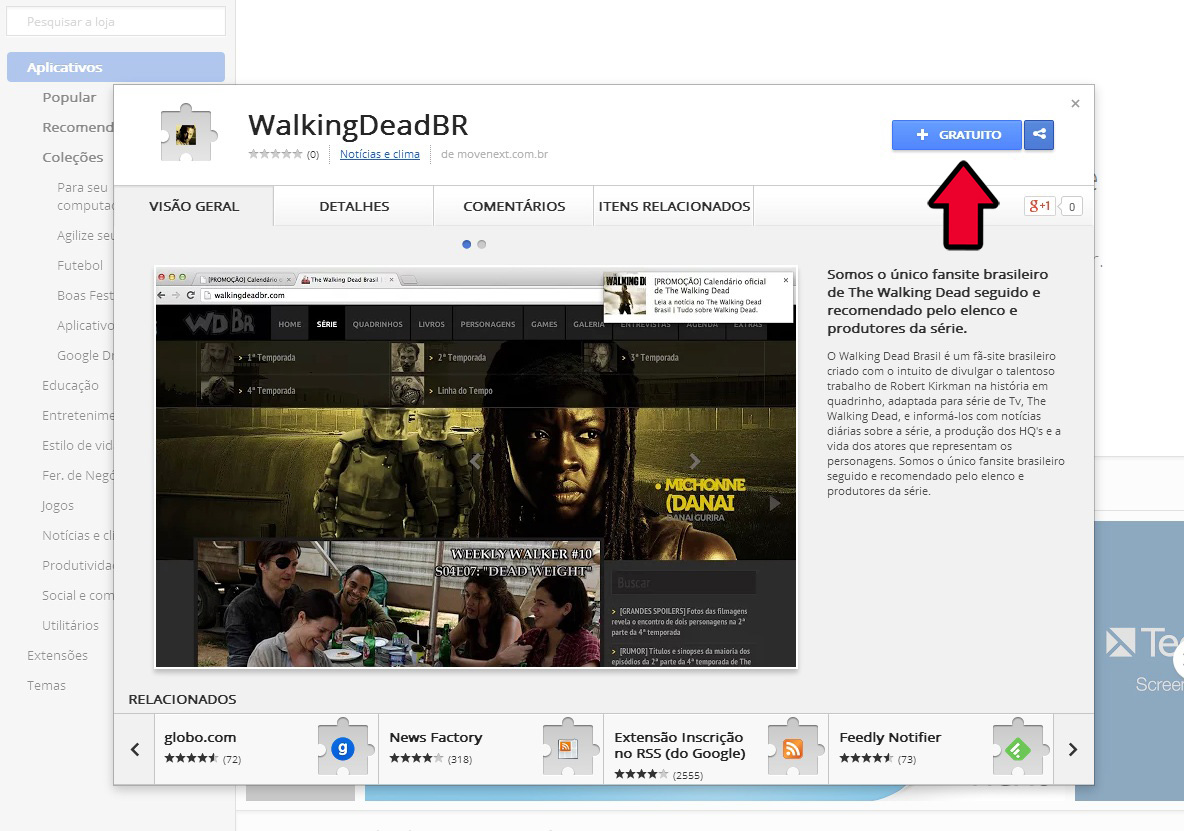Click the Google +1 button
Viewport: 1184px width, 831px height.
(1039, 206)
